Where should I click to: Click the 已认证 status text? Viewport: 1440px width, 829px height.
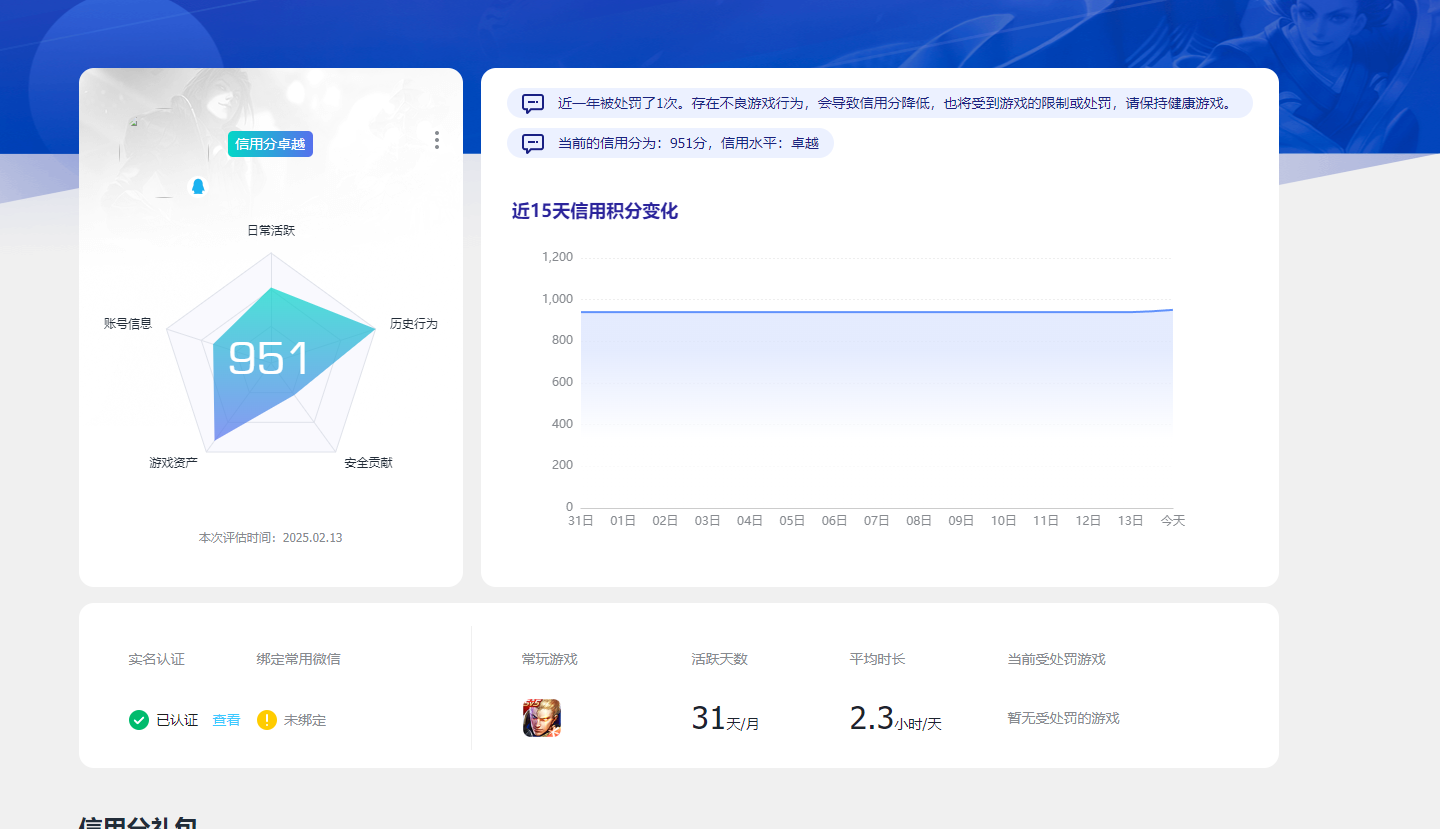pyautogui.click(x=177, y=720)
